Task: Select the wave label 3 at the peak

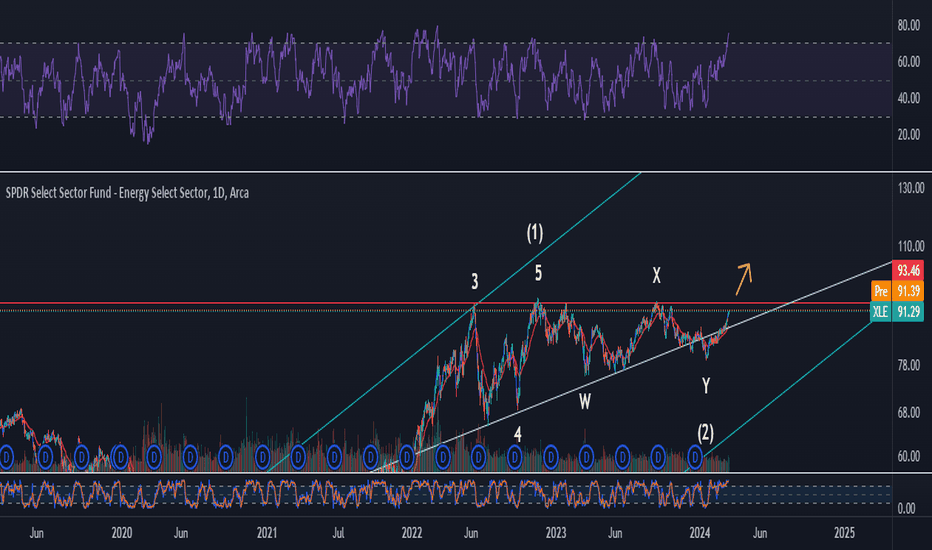Action: coord(474,281)
